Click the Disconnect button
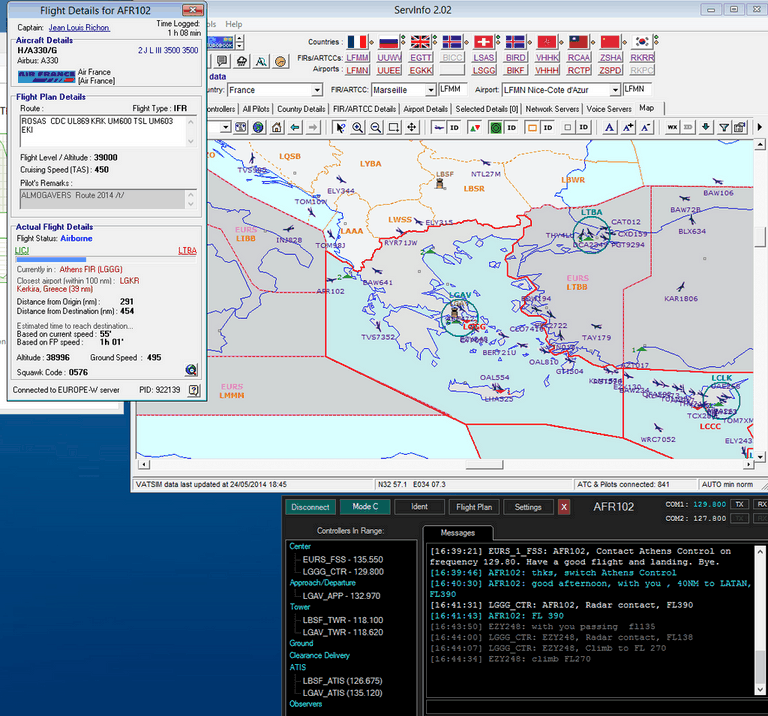This screenshot has height=716, width=768. click(310, 507)
